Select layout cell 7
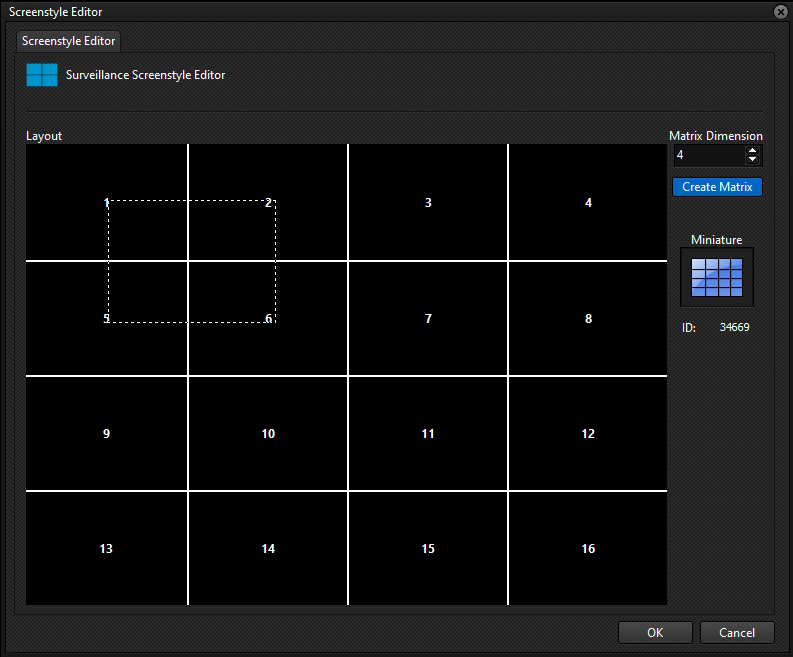 point(428,319)
